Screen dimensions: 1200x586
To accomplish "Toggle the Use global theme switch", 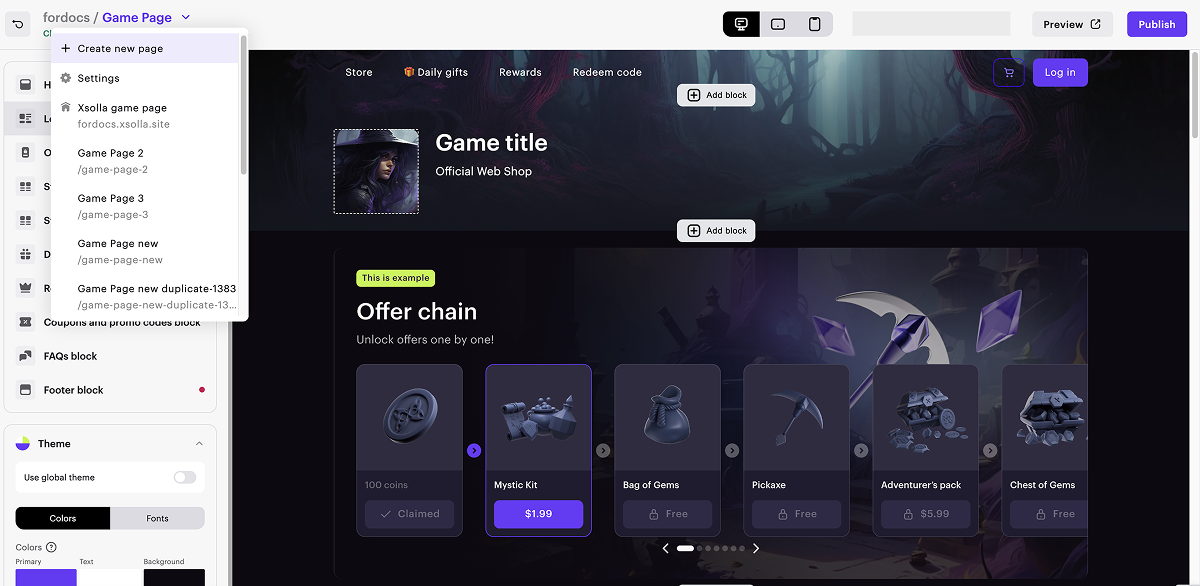I will pos(185,477).
